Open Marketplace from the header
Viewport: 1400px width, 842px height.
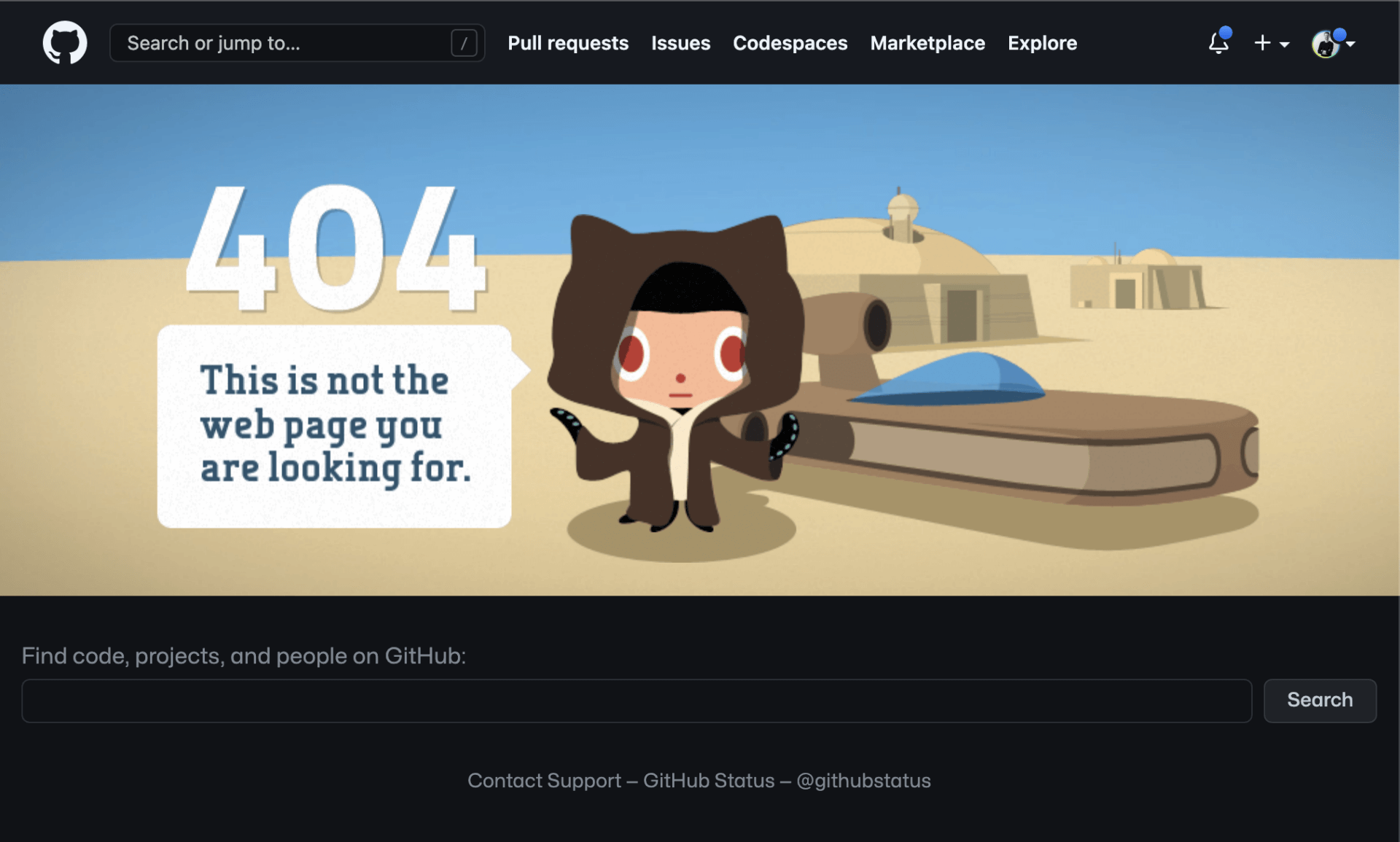(927, 43)
